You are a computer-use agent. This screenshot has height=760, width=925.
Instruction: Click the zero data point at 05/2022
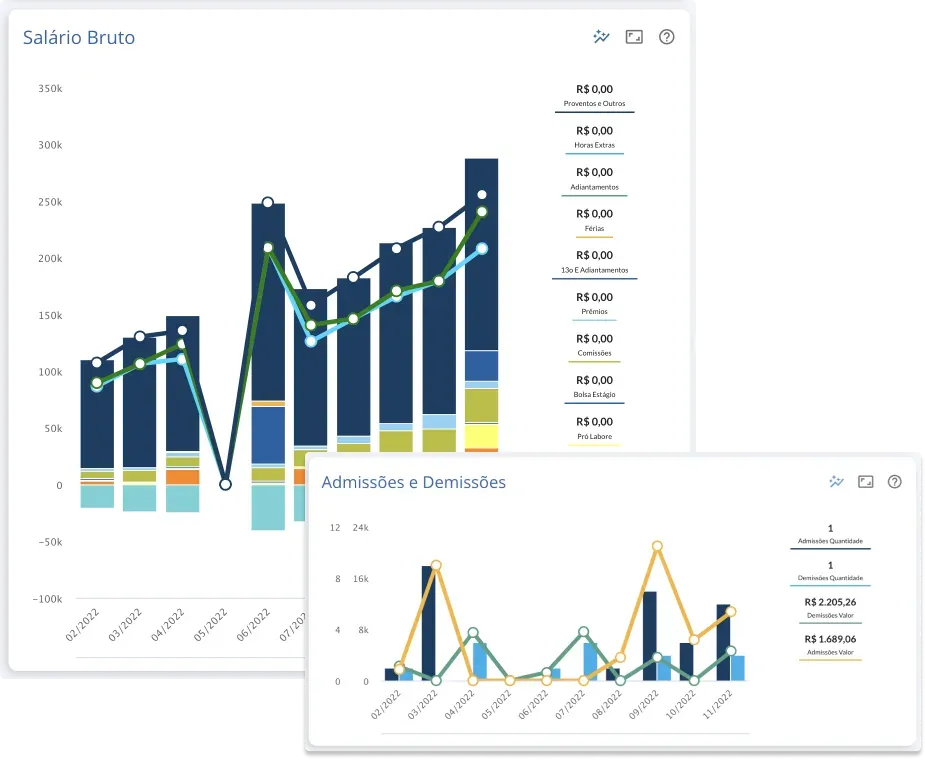tap(225, 484)
